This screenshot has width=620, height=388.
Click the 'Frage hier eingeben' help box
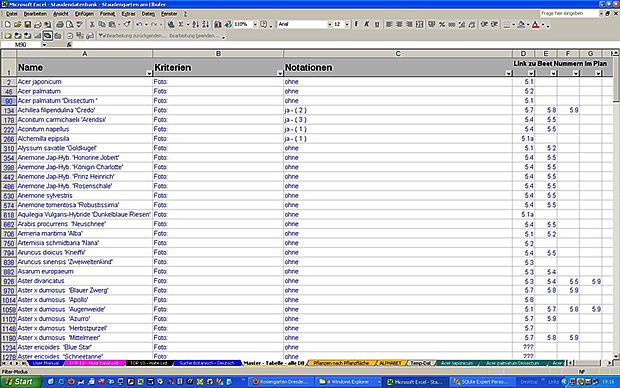tap(569, 13)
